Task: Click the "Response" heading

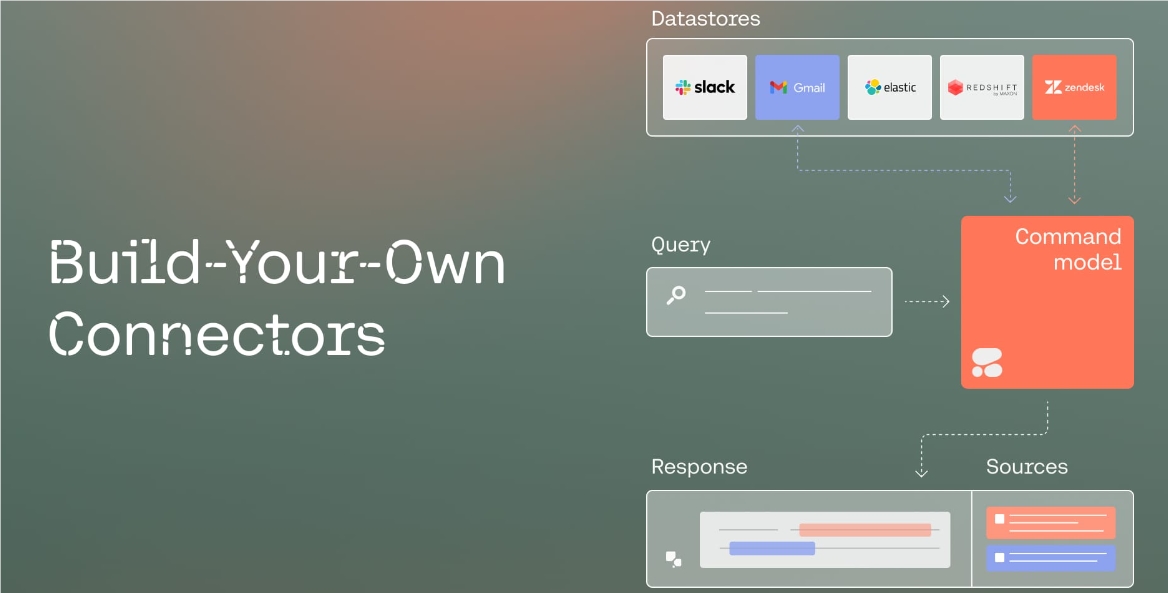Action: [699, 467]
